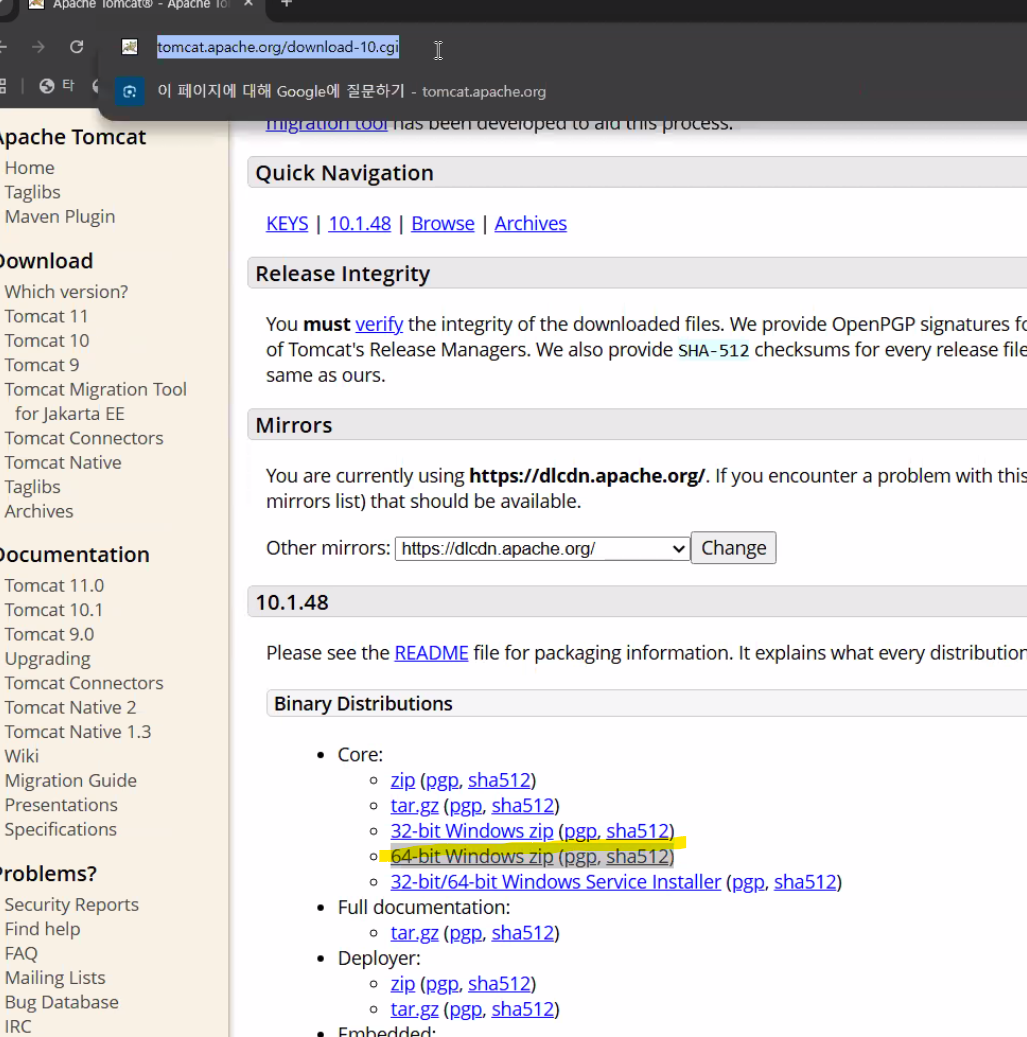Open sha512 for the Core tar.gz
Image resolution: width=1027 pixels, height=1037 pixels.
click(522, 806)
